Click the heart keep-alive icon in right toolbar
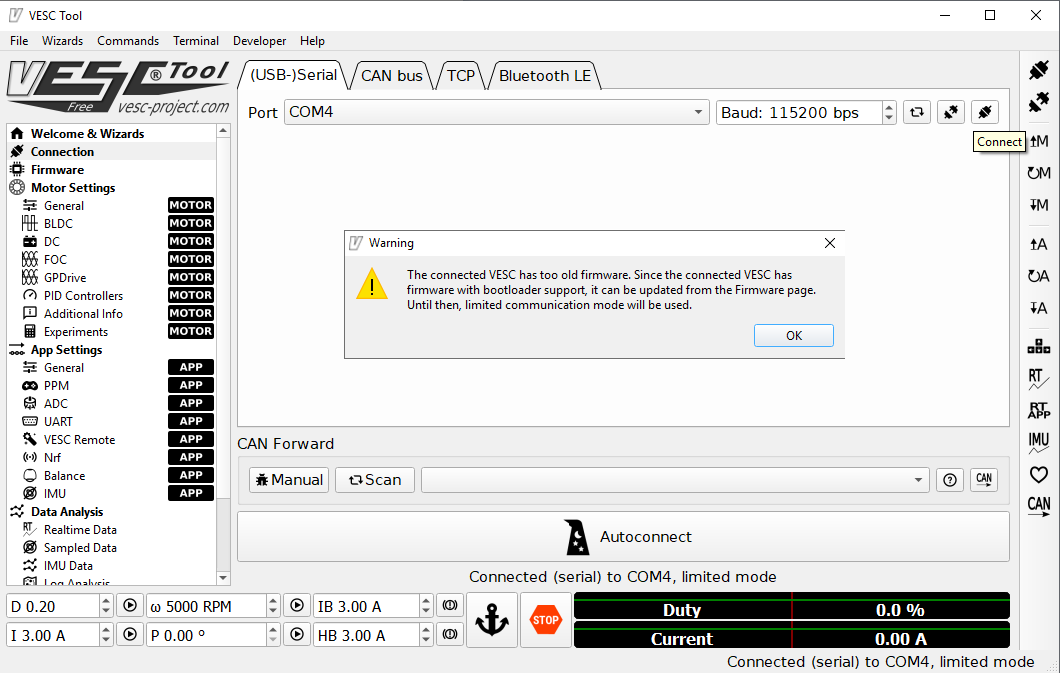This screenshot has height=673, width=1062. click(x=1039, y=475)
